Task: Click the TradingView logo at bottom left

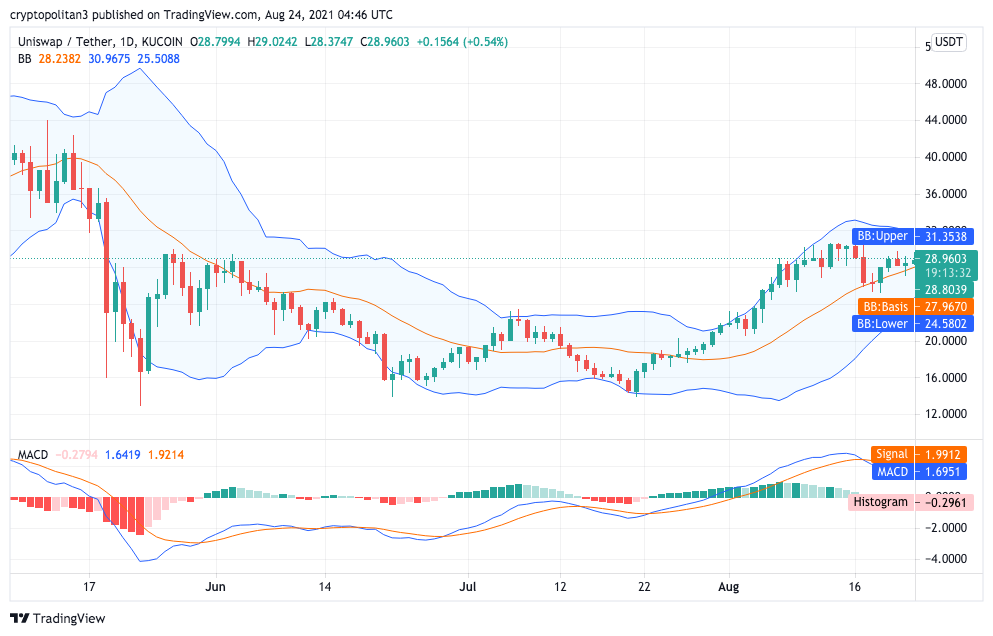Action: [x=58, y=618]
